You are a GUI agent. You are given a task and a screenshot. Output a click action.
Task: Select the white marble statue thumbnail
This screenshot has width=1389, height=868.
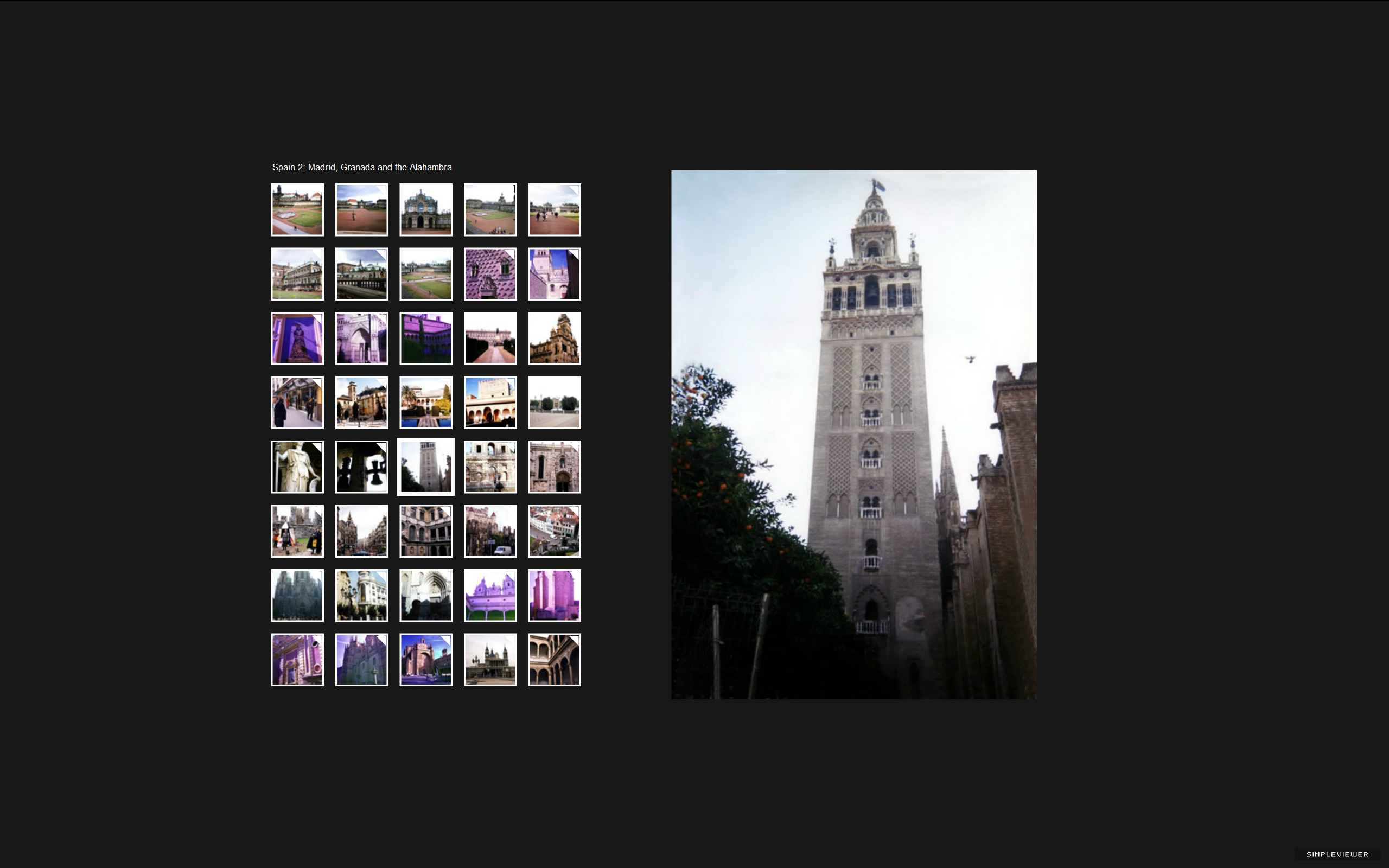(297, 467)
